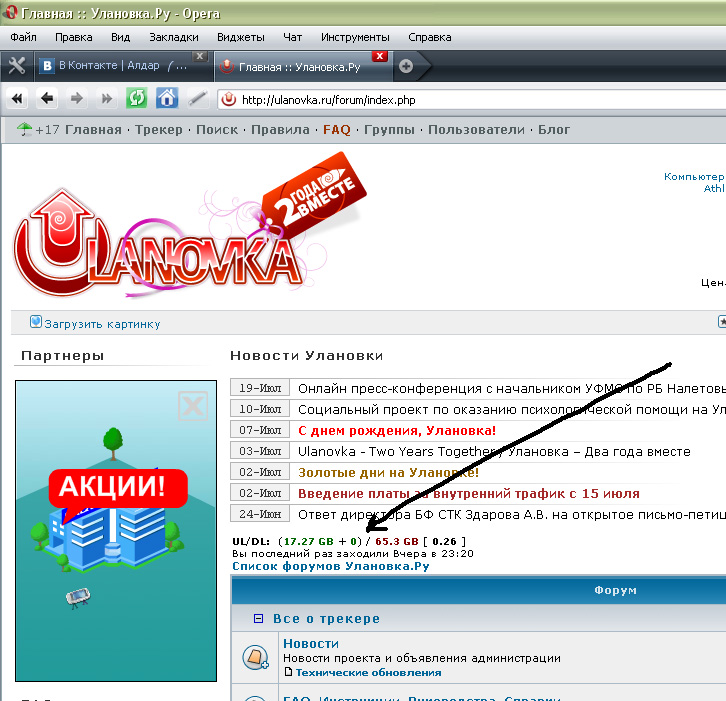Open the Главная site nav link
Screen dimensions: 726x701
(x=93, y=130)
